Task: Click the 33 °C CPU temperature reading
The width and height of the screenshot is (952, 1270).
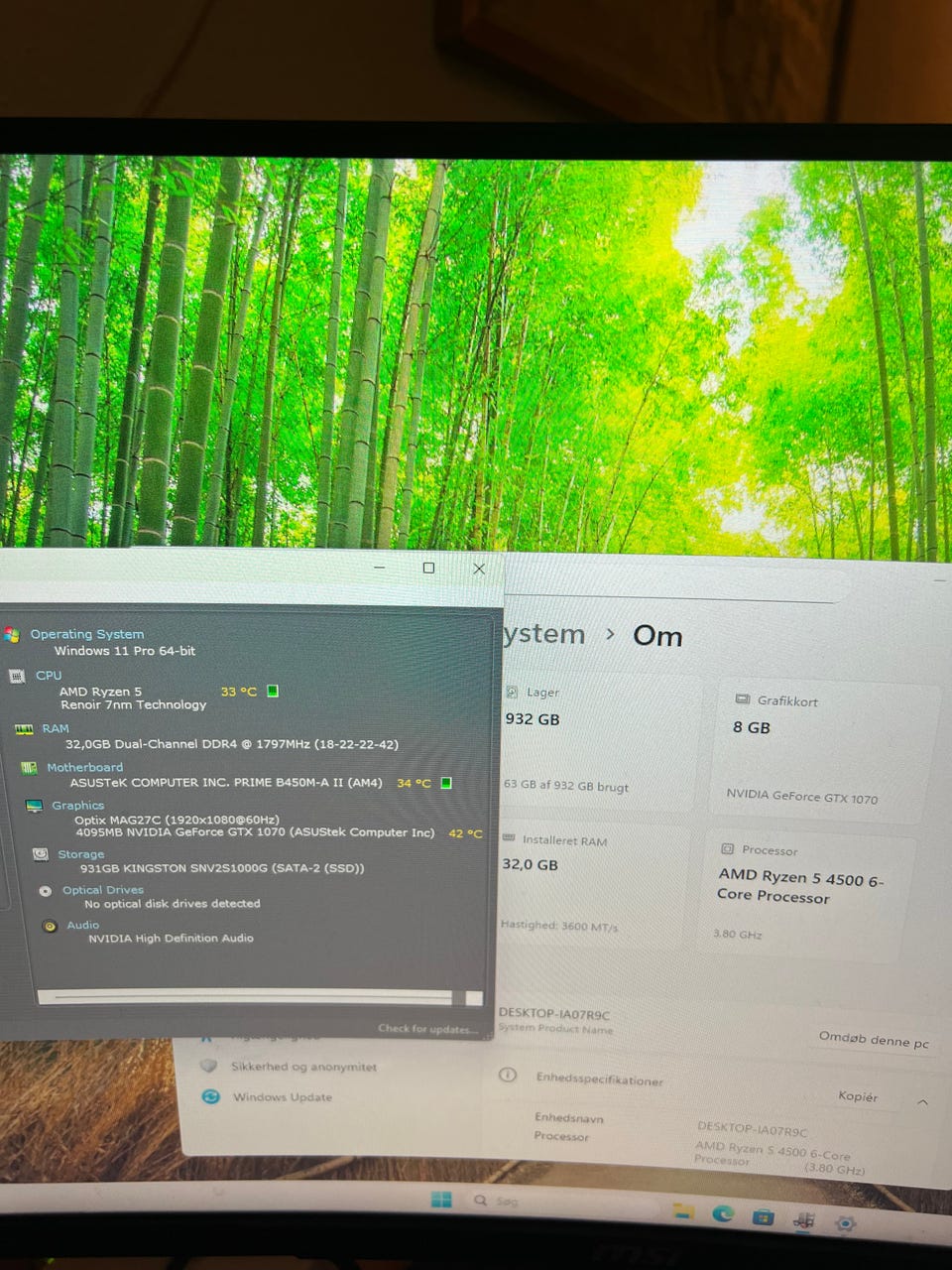Action: (x=238, y=692)
